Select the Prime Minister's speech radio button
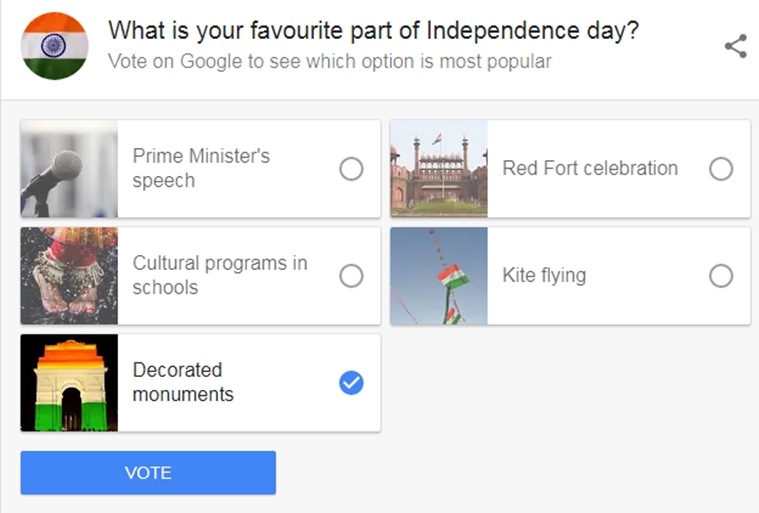Viewport: 759px width, 513px height. point(351,169)
